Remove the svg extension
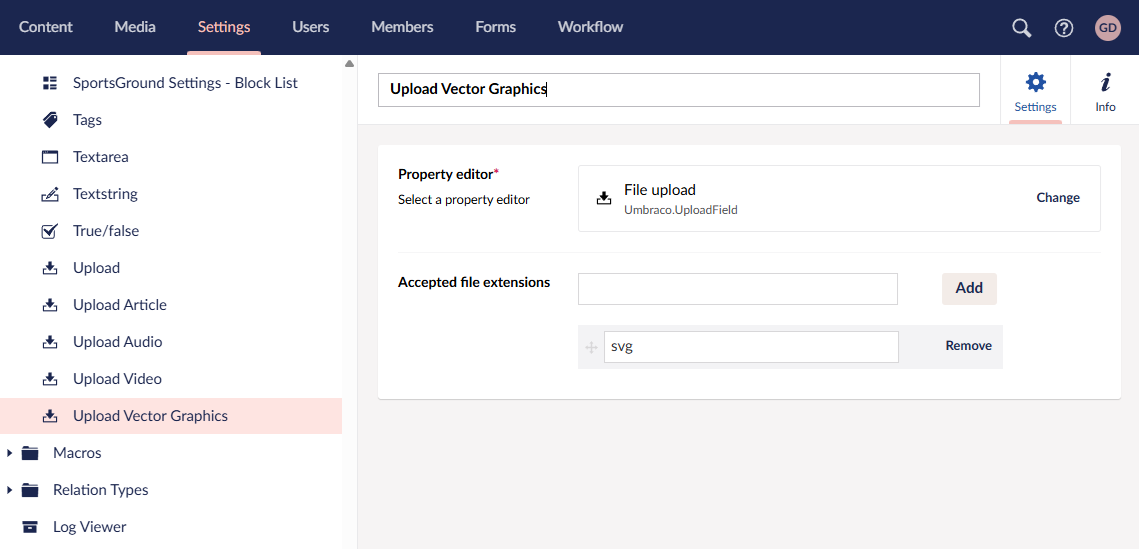The image size is (1139, 549). pyautogui.click(x=968, y=346)
